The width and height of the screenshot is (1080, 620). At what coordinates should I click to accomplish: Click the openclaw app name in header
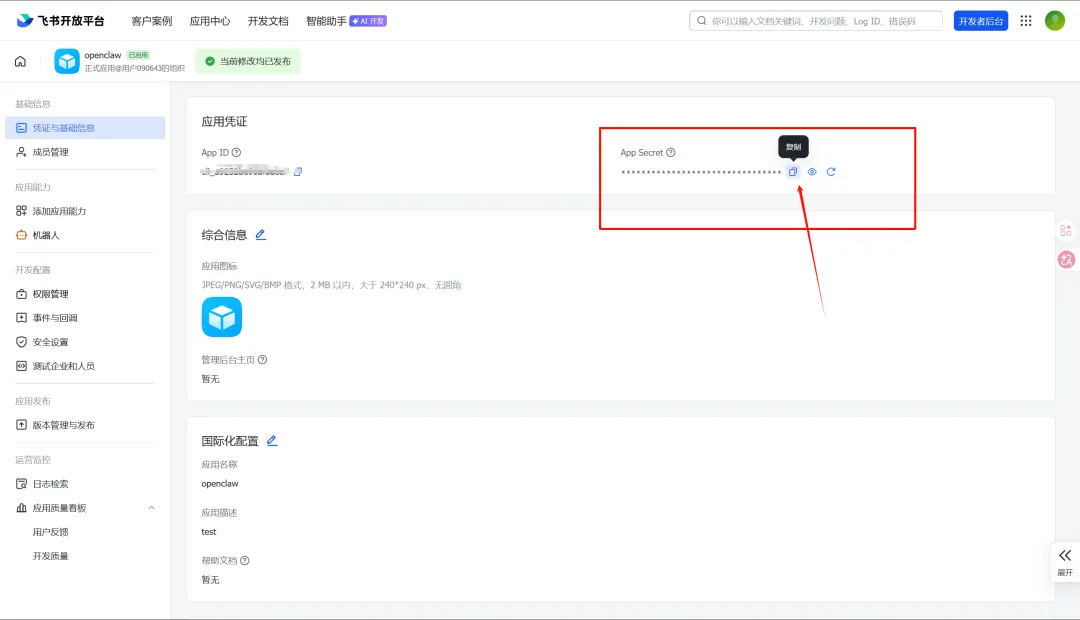coord(103,55)
